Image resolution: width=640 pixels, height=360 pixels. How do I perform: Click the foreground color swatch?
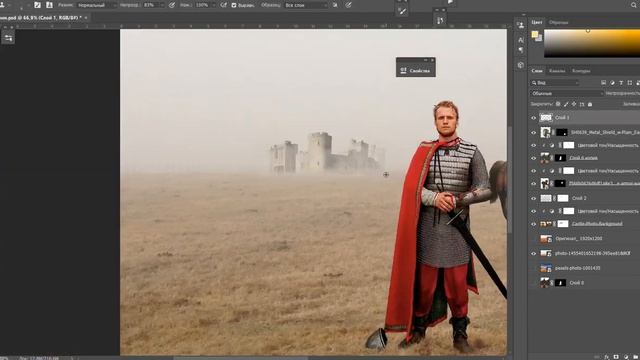pos(535,34)
